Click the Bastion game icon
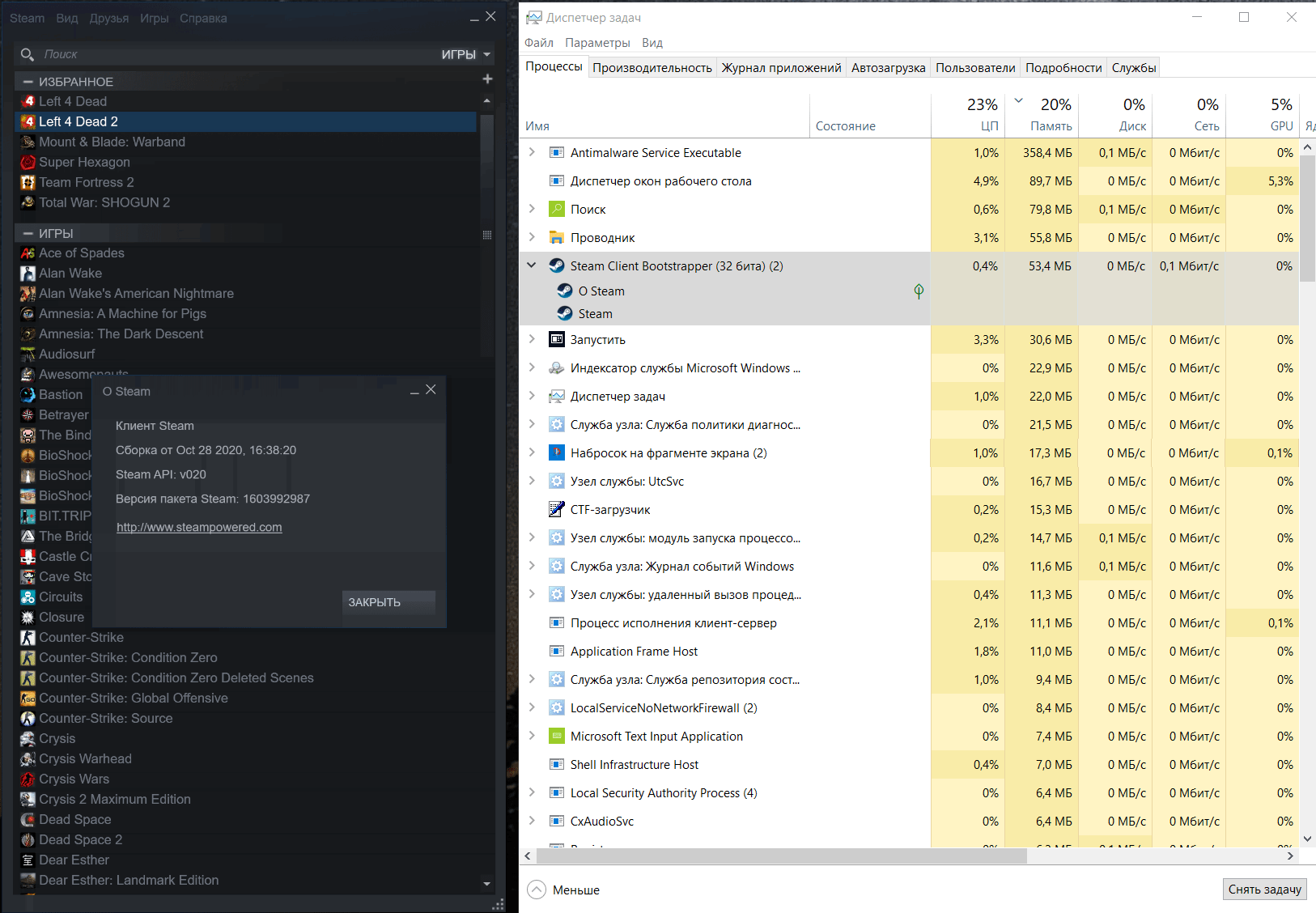The width and height of the screenshot is (1316, 913). tap(28, 394)
